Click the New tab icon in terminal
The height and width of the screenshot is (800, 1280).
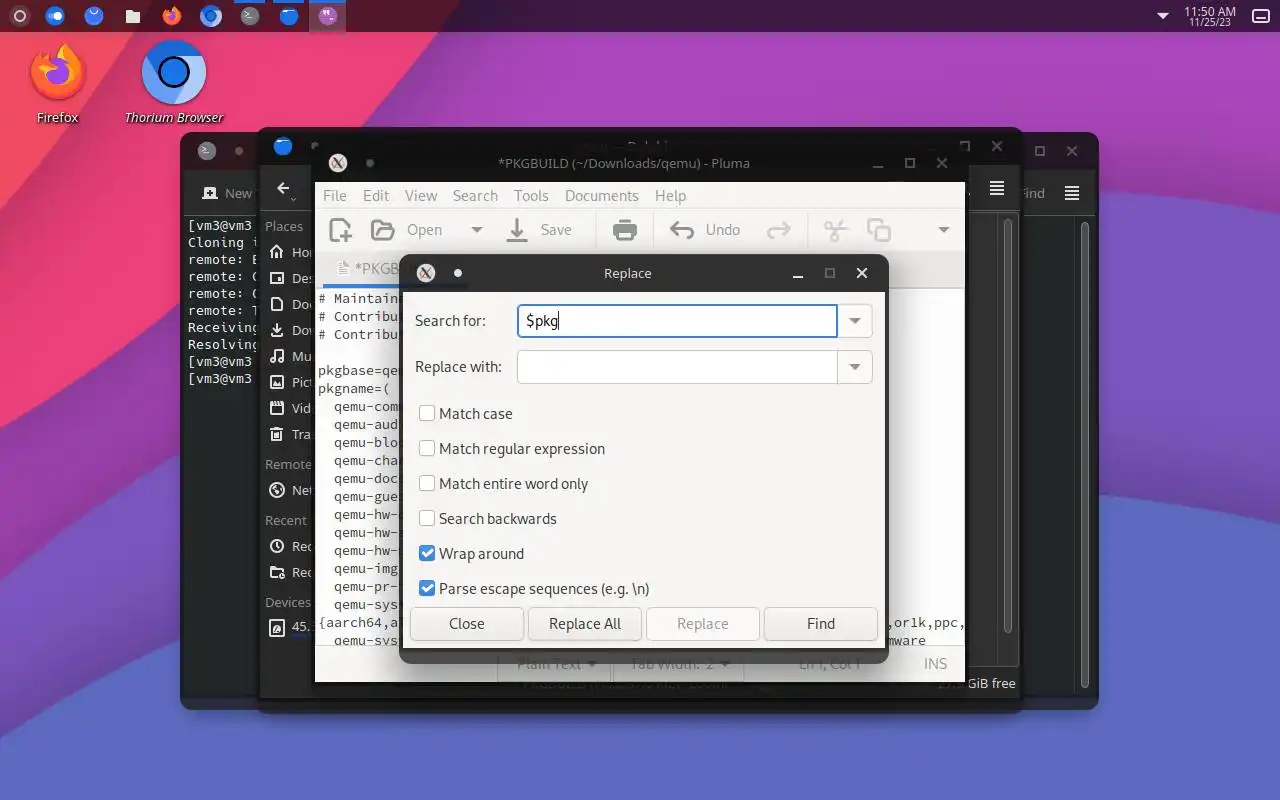209,193
